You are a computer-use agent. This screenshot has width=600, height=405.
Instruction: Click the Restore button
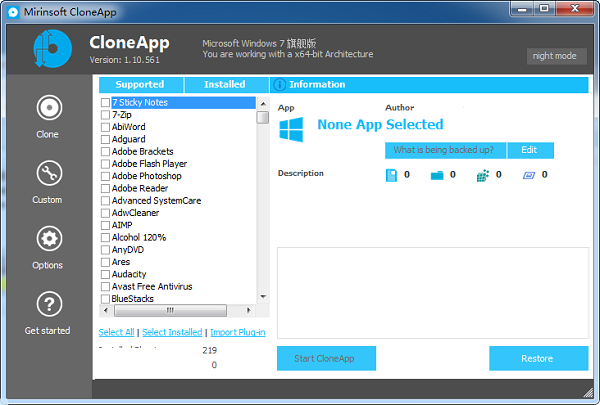tap(538, 358)
